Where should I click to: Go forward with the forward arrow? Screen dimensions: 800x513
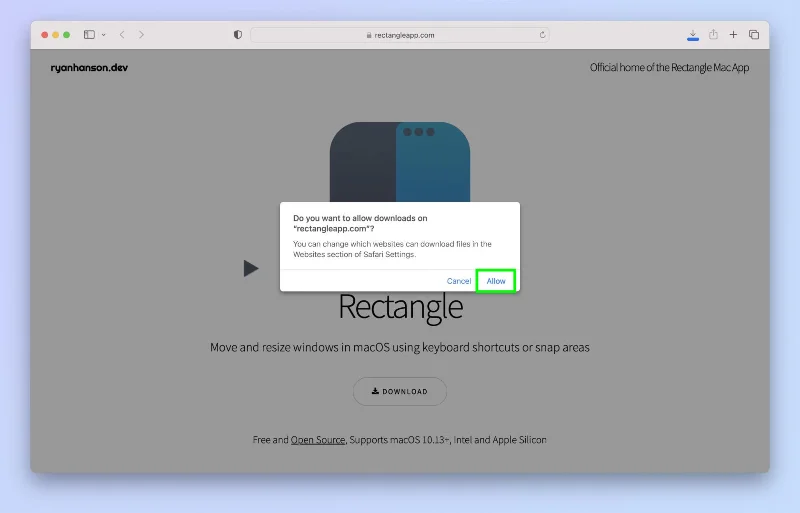[x=141, y=35]
